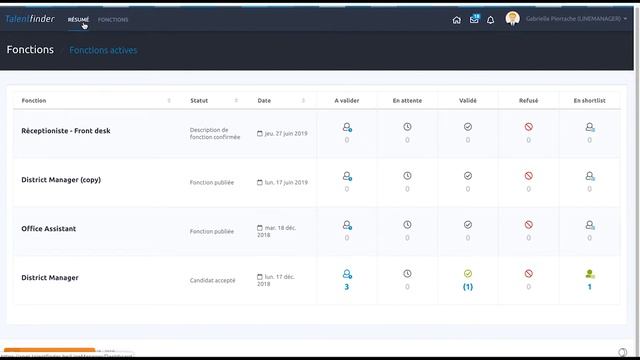Open shortlist icon for Office Assistant
Screen dimensions: 640x360
pos(590,225)
